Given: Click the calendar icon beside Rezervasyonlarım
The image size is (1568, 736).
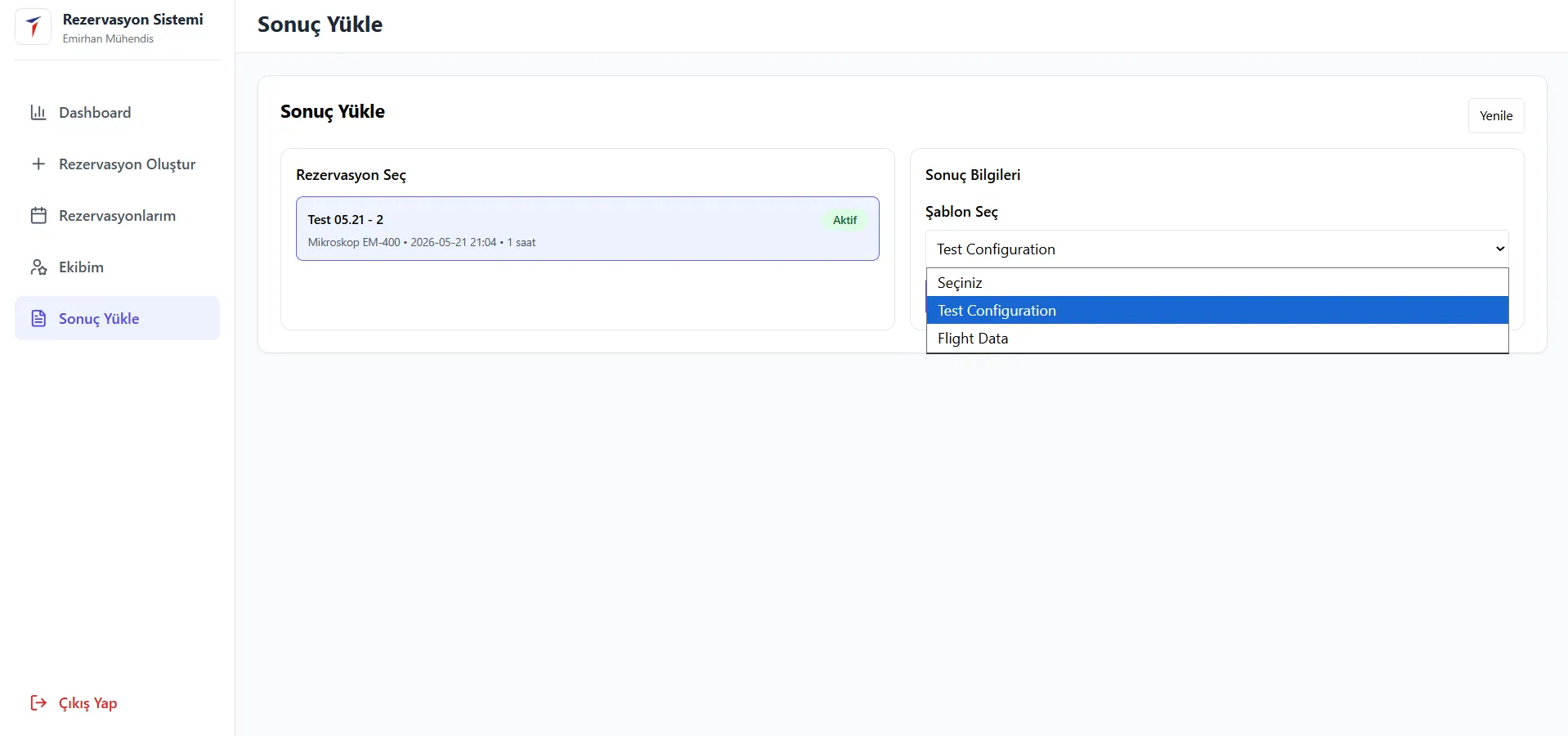Looking at the screenshot, I should [x=38, y=216].
